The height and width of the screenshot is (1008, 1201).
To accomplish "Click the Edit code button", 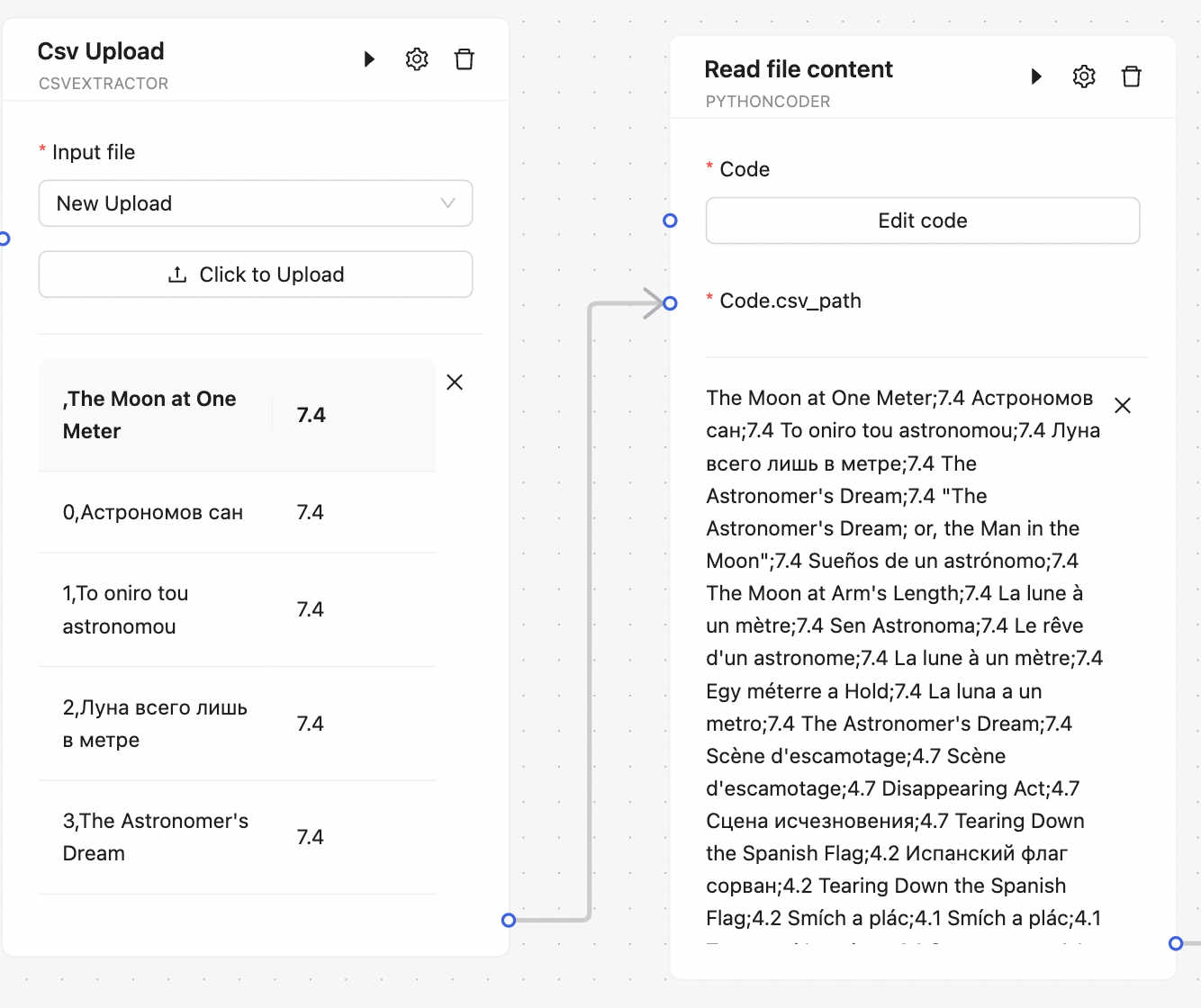I will [923, 220].
